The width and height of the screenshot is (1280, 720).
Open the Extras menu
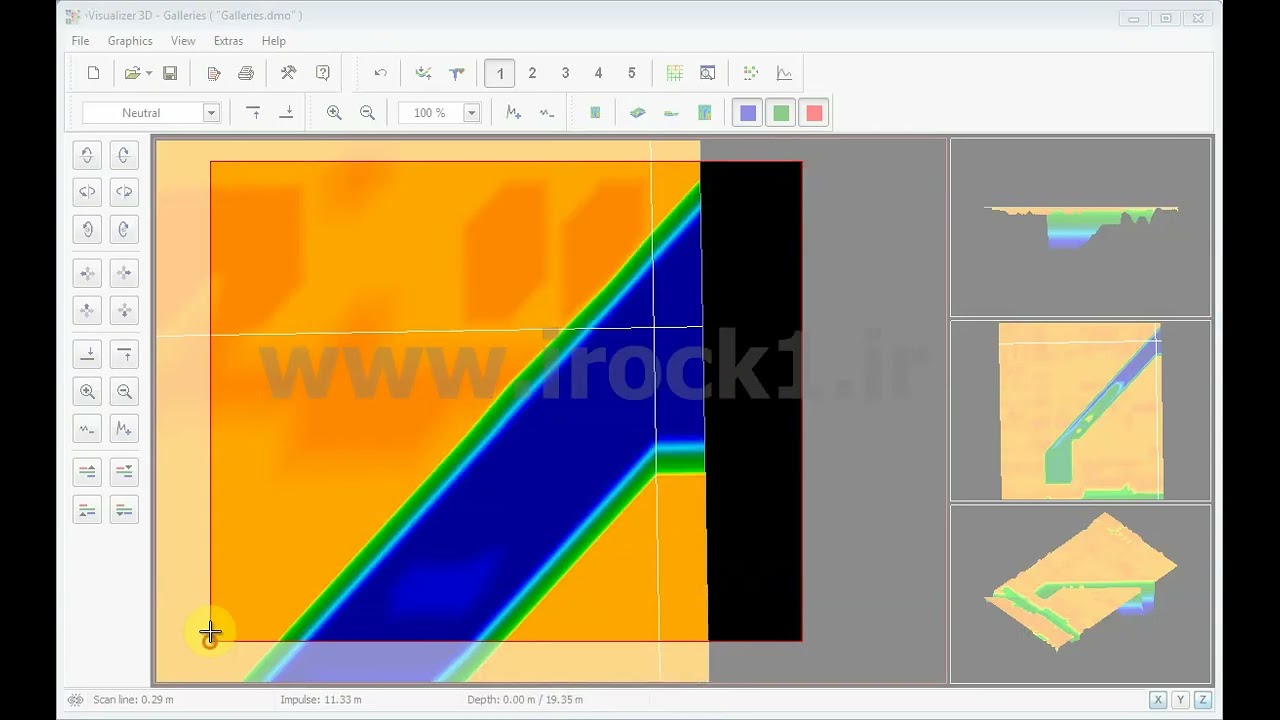click(x=228, y=41)
